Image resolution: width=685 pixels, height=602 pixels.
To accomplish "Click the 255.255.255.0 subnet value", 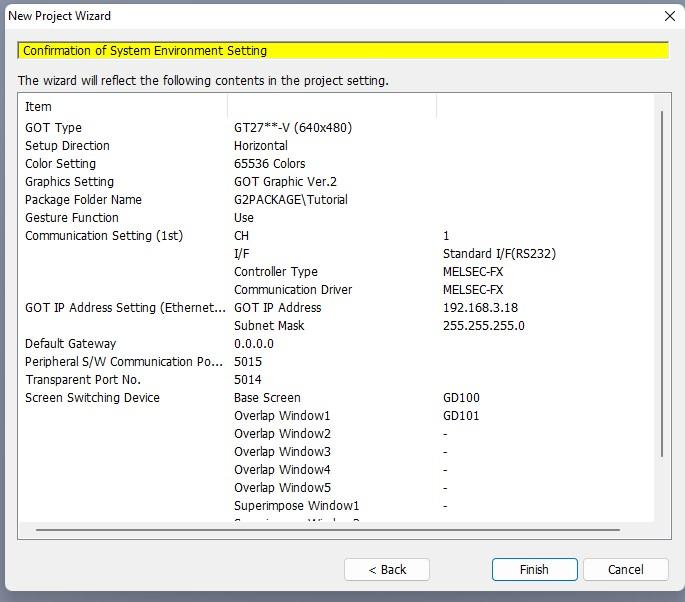I will 484,325.
